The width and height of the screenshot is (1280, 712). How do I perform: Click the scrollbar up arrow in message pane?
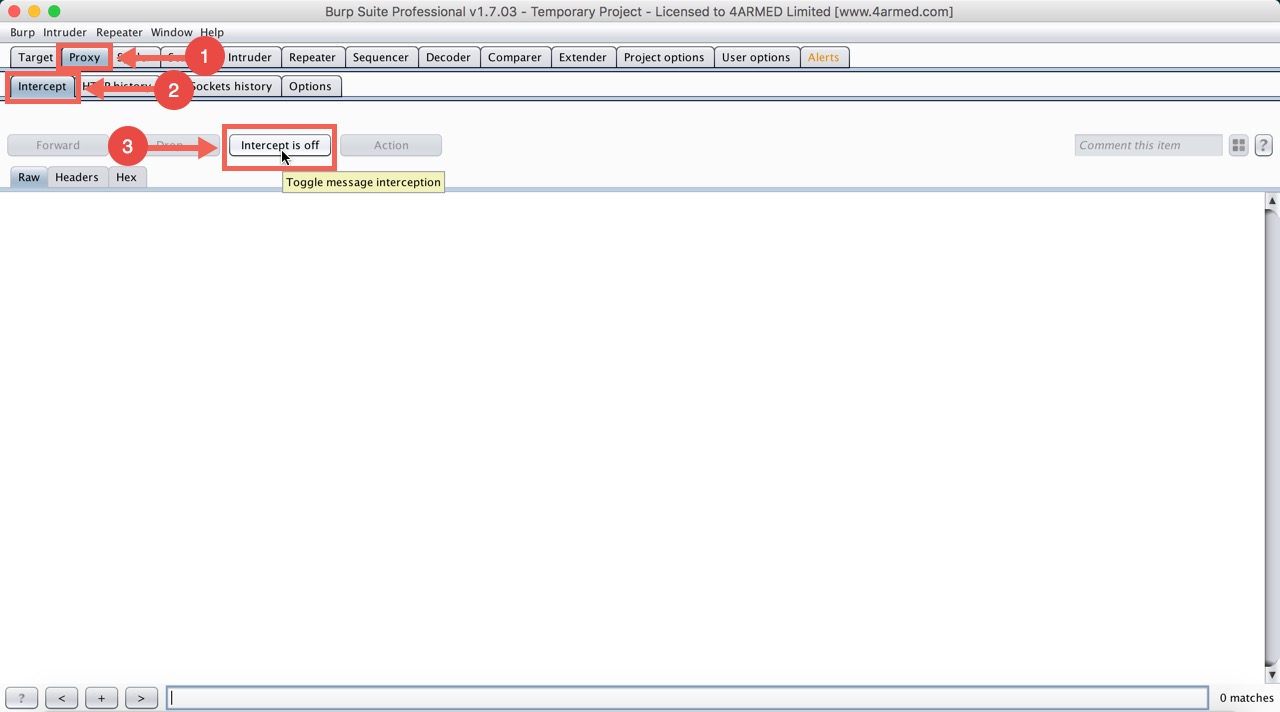pyautogui.click(x=1272, y=201)
